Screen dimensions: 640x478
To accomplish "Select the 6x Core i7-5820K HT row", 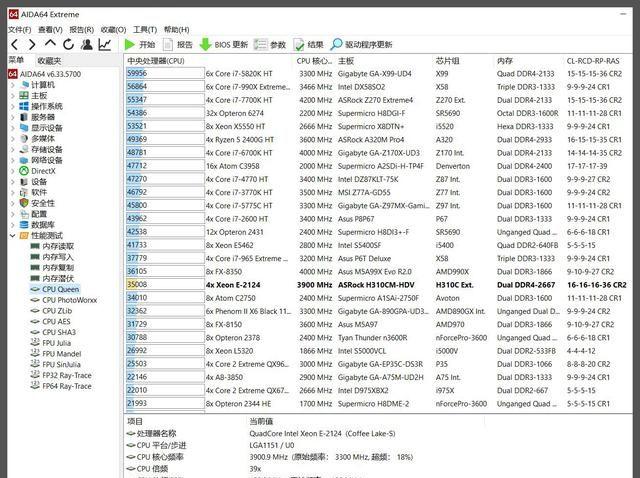I will [x=376, y=74].
